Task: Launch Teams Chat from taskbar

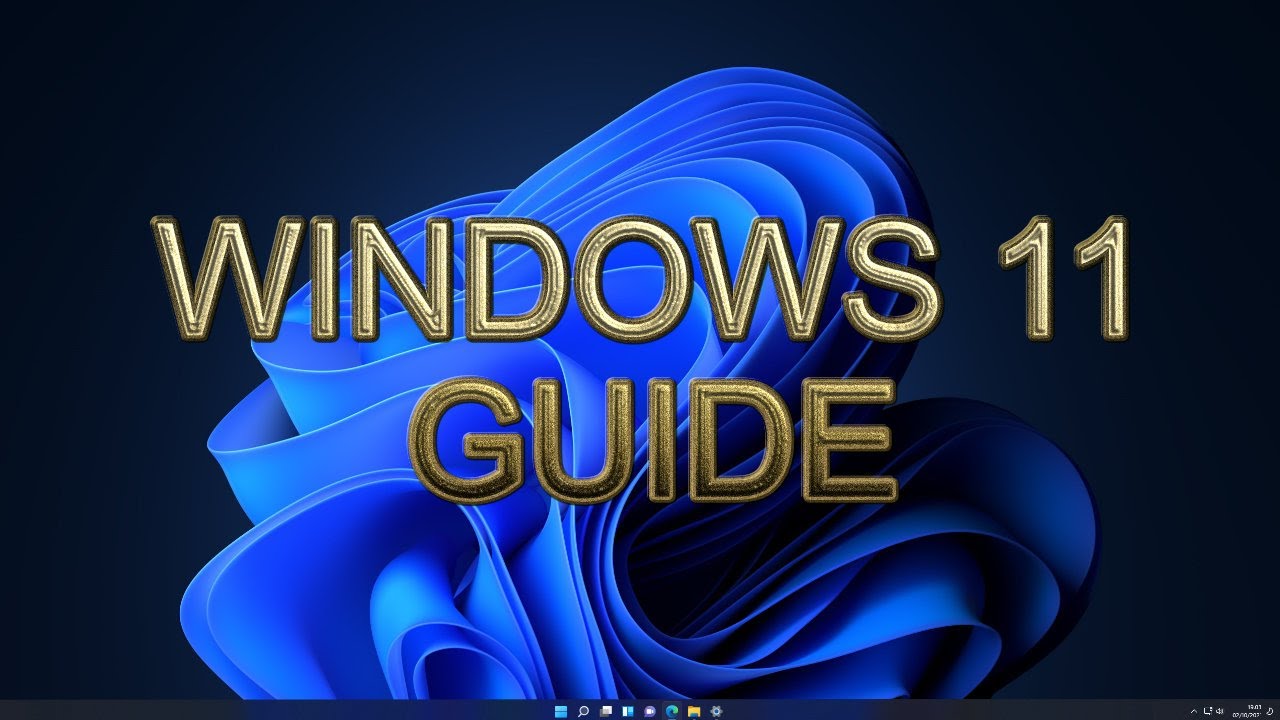Action: 649,711
